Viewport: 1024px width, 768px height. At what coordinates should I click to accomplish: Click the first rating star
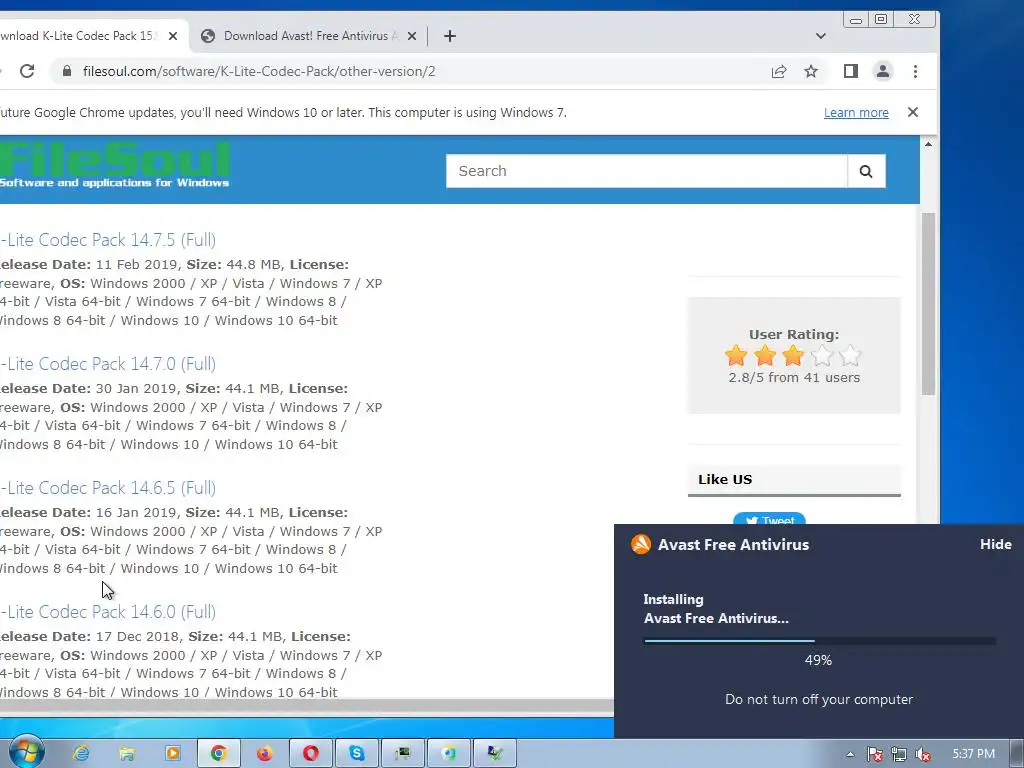point(735,355)
